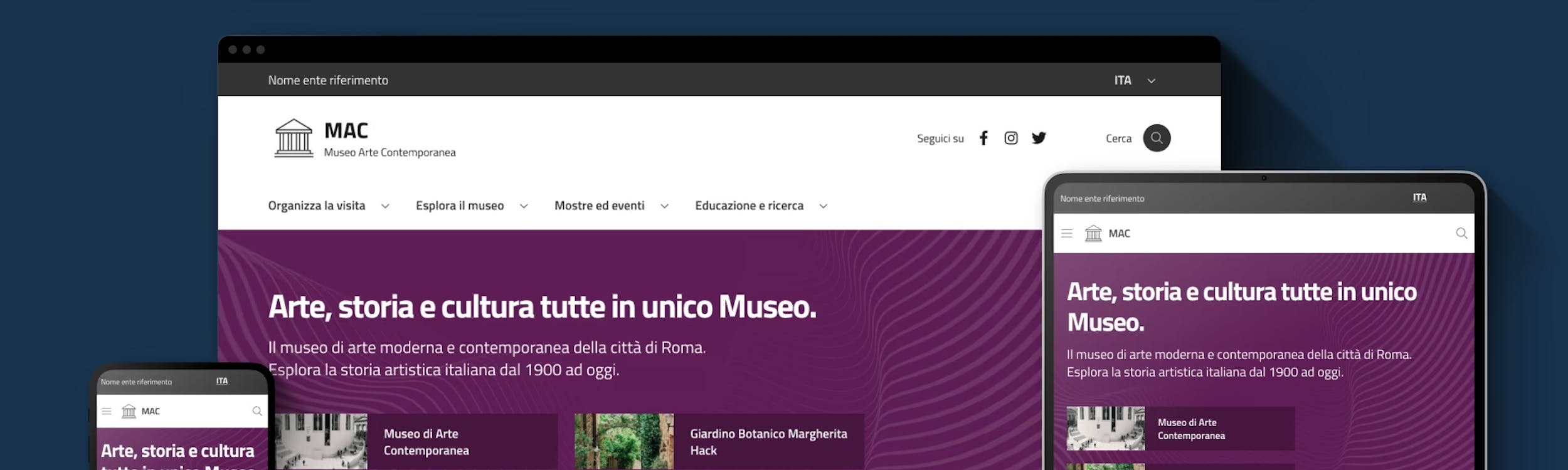
Task: Tap the search magnifier on the tablet mockup
Action: click(1461, 233)
